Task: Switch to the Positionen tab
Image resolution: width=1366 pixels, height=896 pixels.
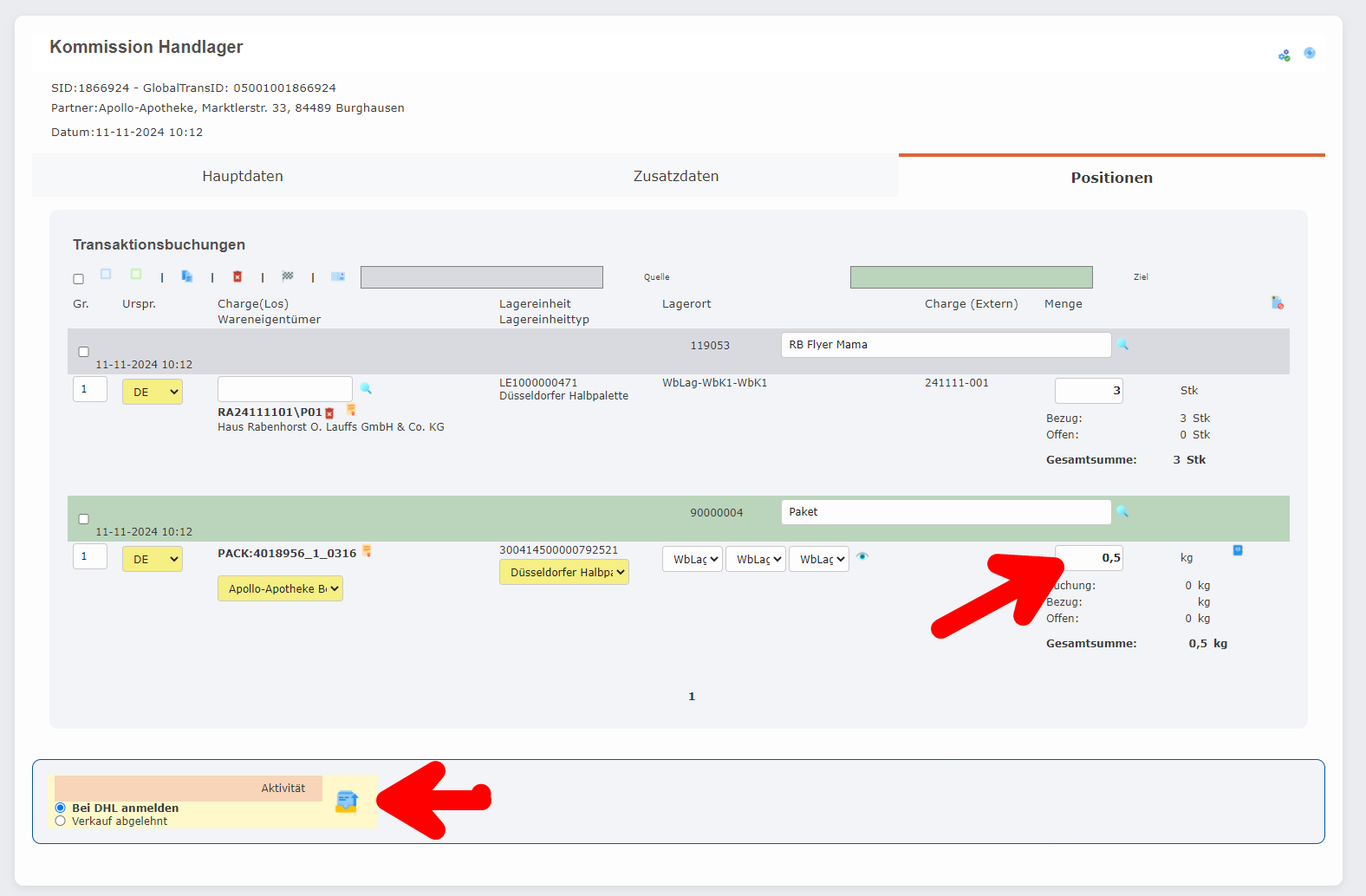Action: [1112, 177]
